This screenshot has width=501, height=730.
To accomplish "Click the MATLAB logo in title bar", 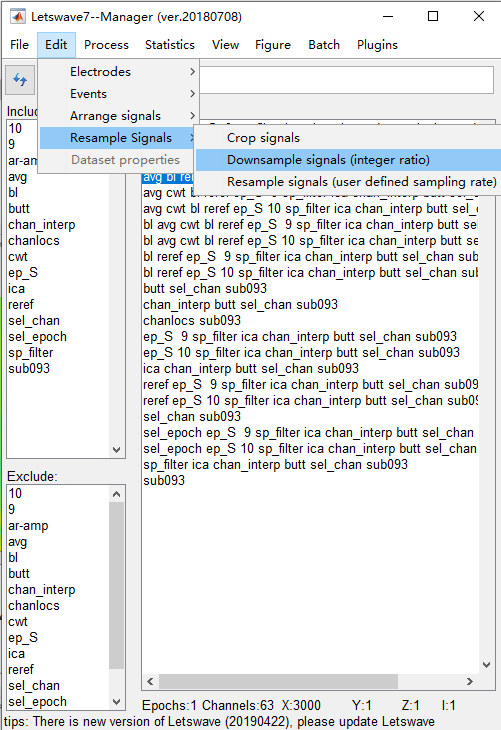I will 18,17.
